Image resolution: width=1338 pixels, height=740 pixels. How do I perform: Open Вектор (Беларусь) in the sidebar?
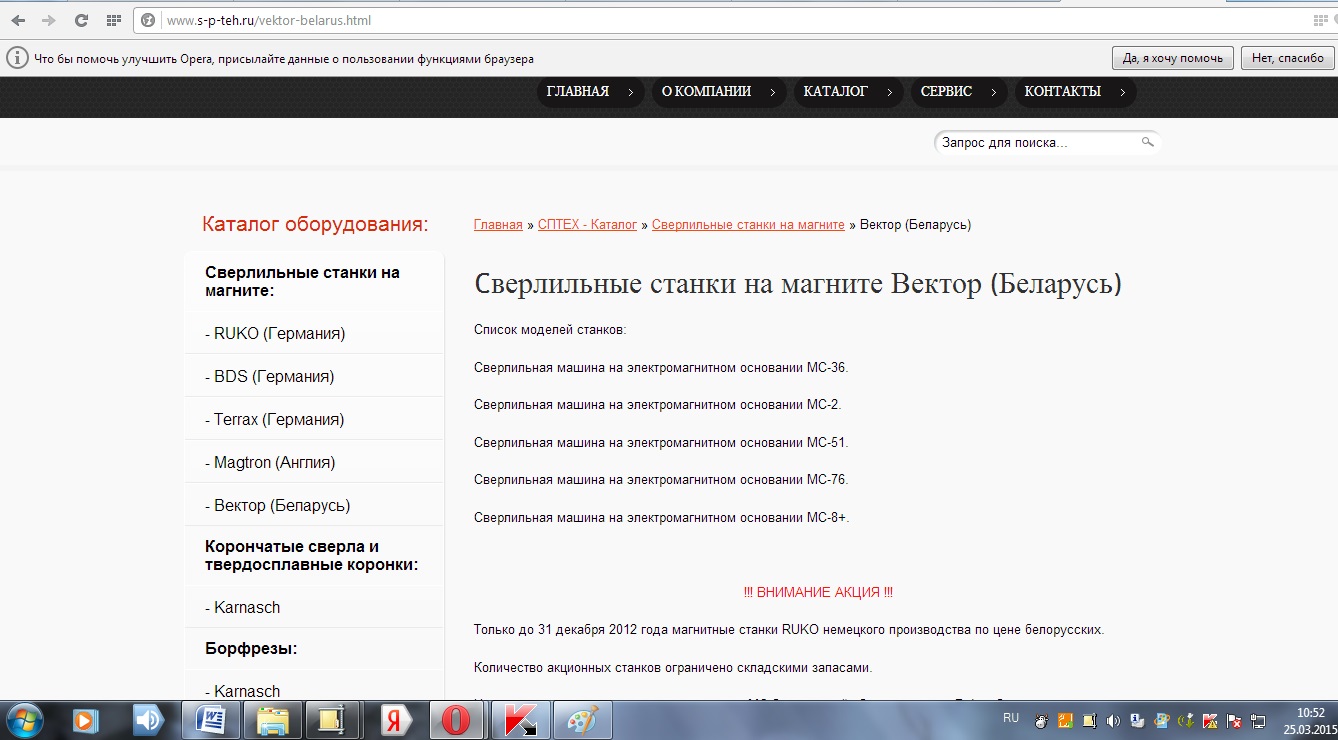click(278, 505)
